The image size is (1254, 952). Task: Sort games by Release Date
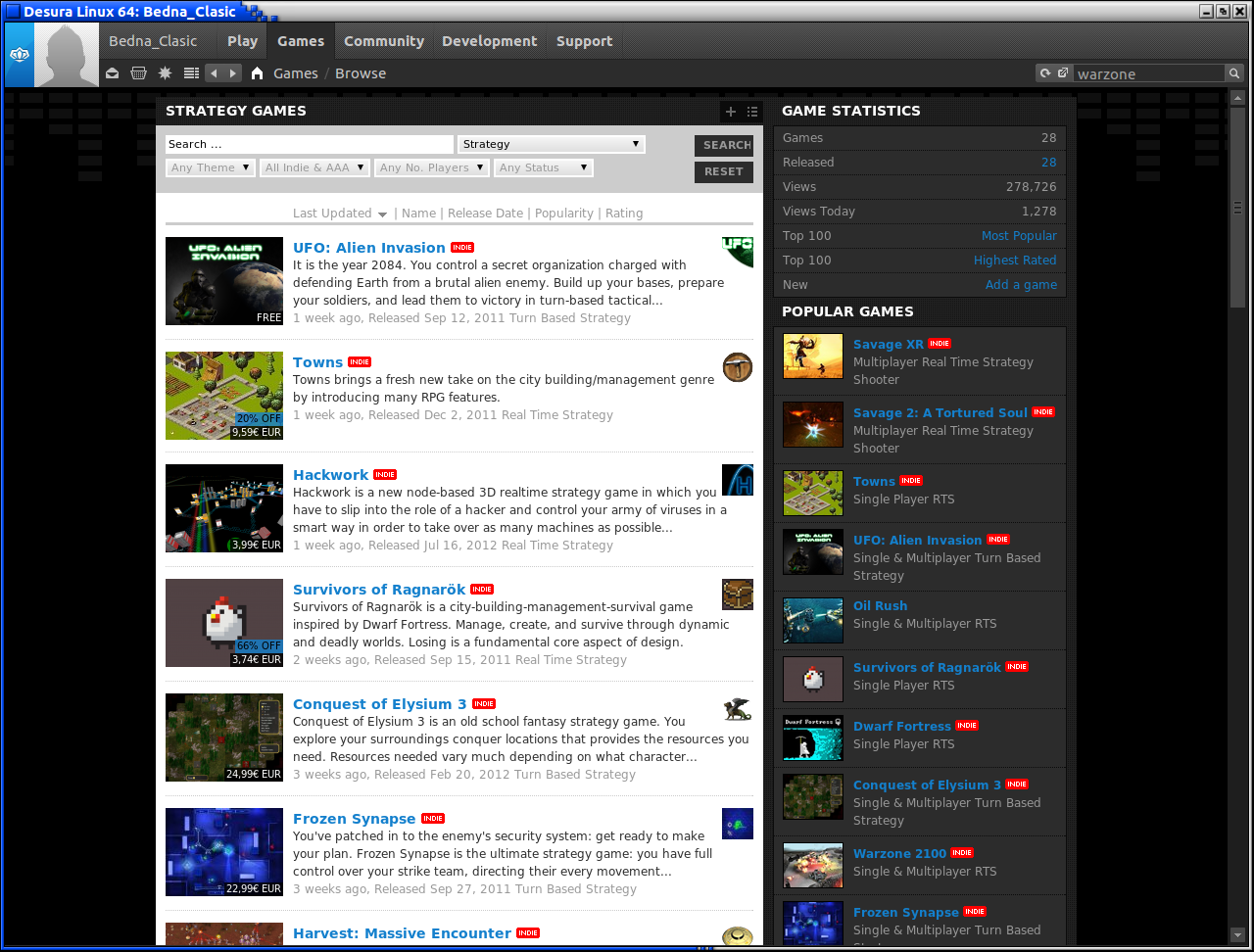(485, 214)
